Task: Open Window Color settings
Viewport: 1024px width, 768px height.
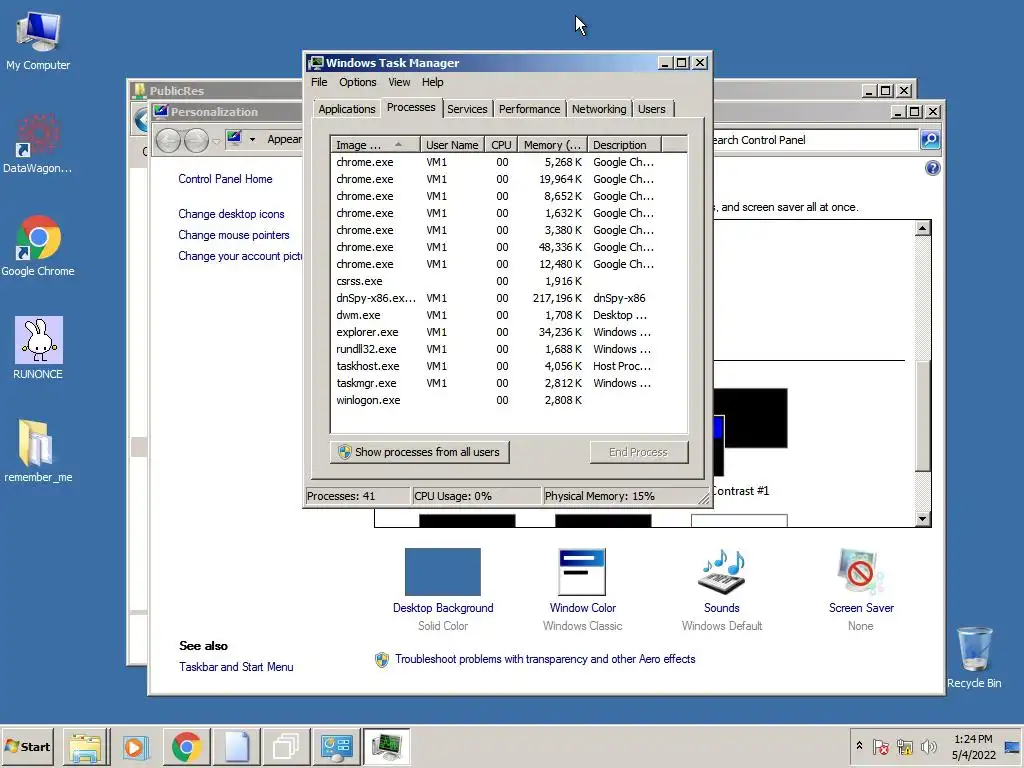Action: pos(583,590)
